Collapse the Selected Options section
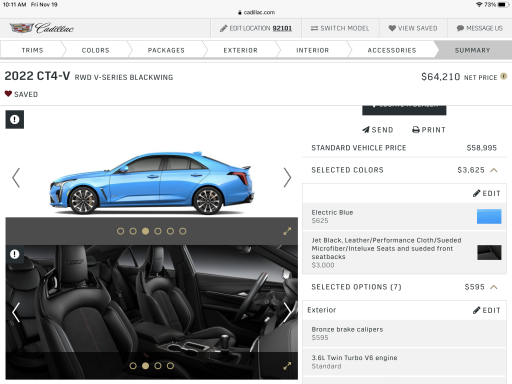The height and width of the screenshot is (384, 512). point(494,287)
